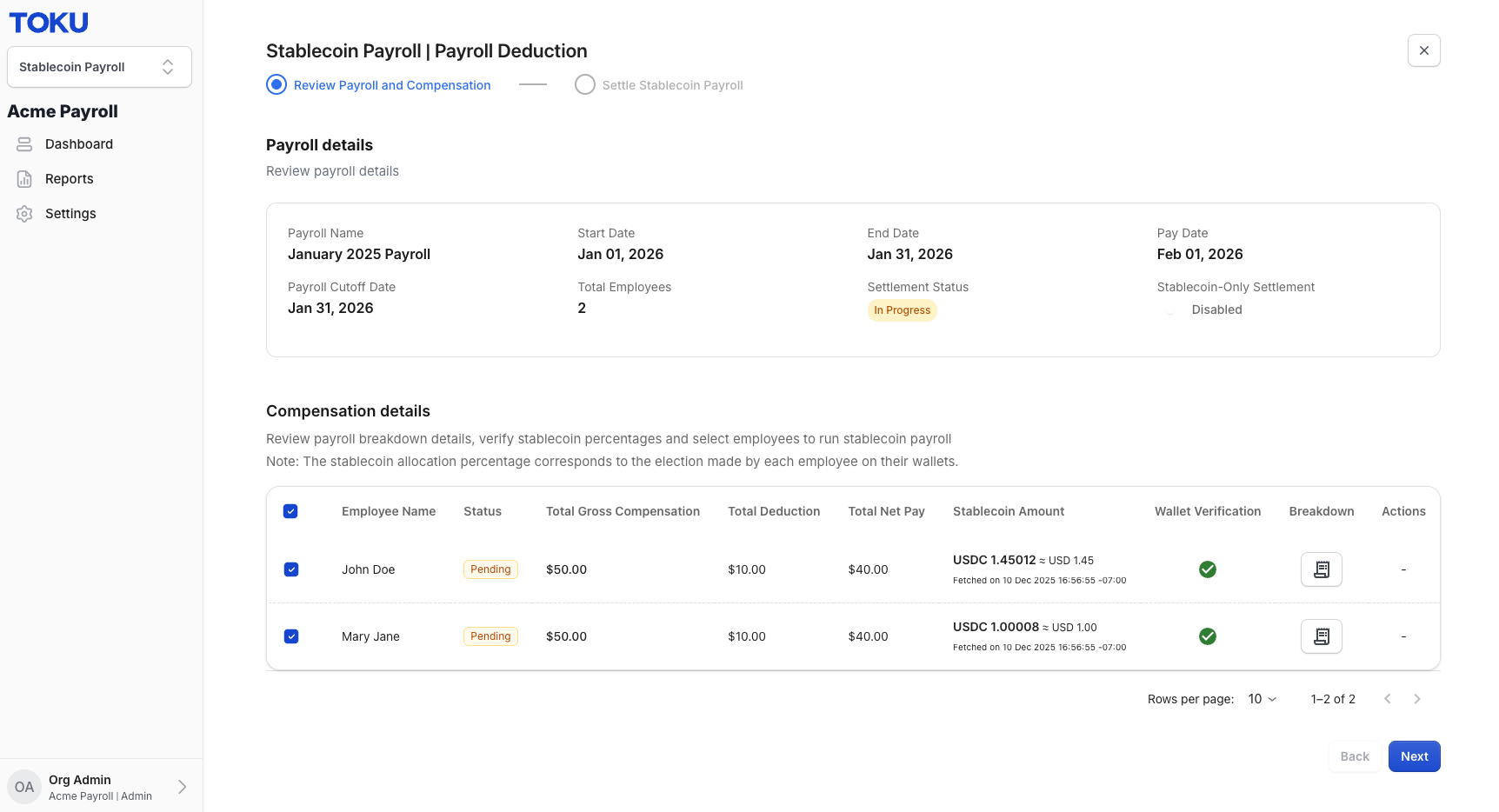This screenshot has height=812, width=1499.
Task: Click the Total Deduction column header
Action: [x=774, y=511]
